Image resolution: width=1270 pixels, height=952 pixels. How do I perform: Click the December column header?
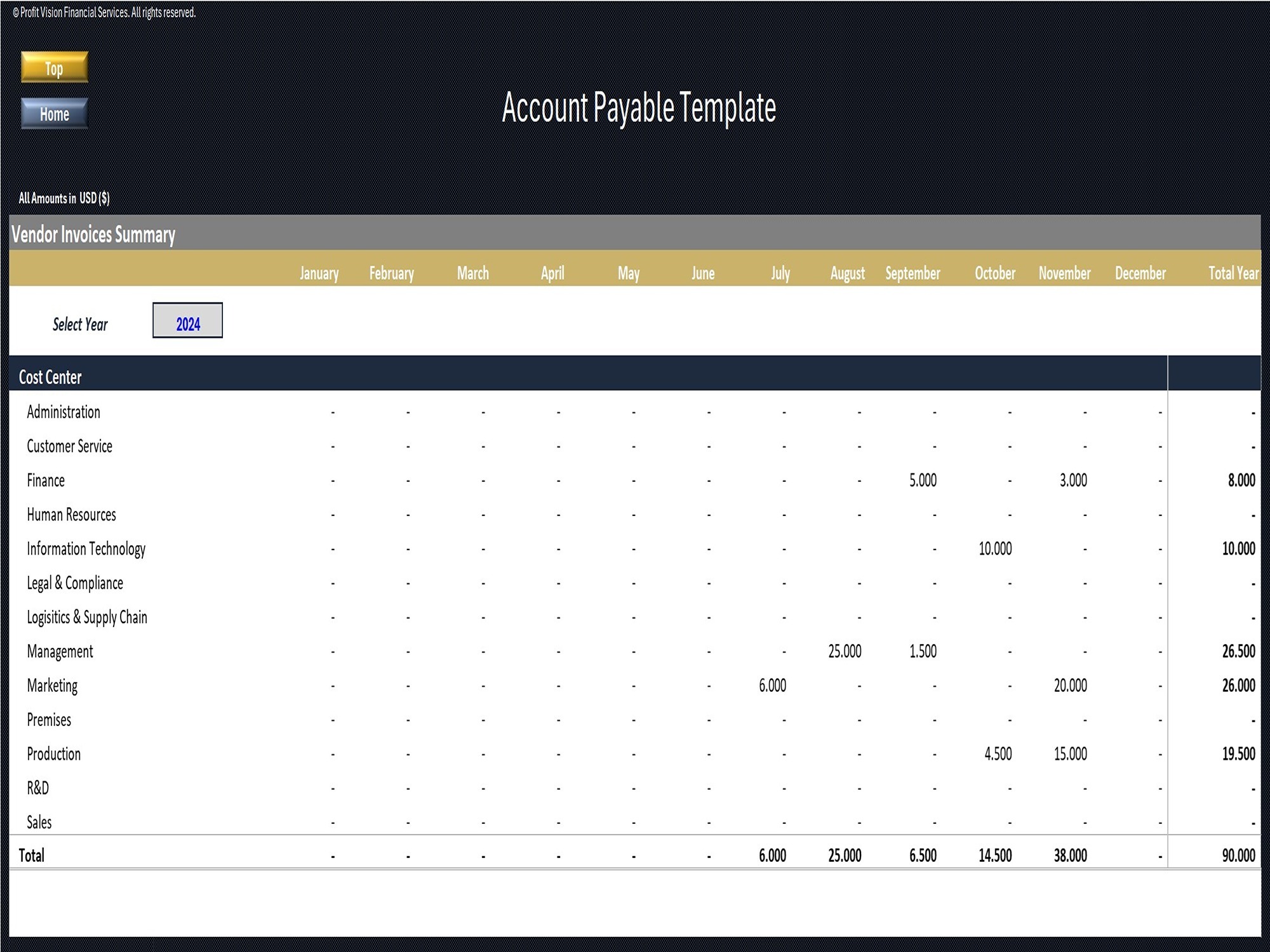(1140, 273)
